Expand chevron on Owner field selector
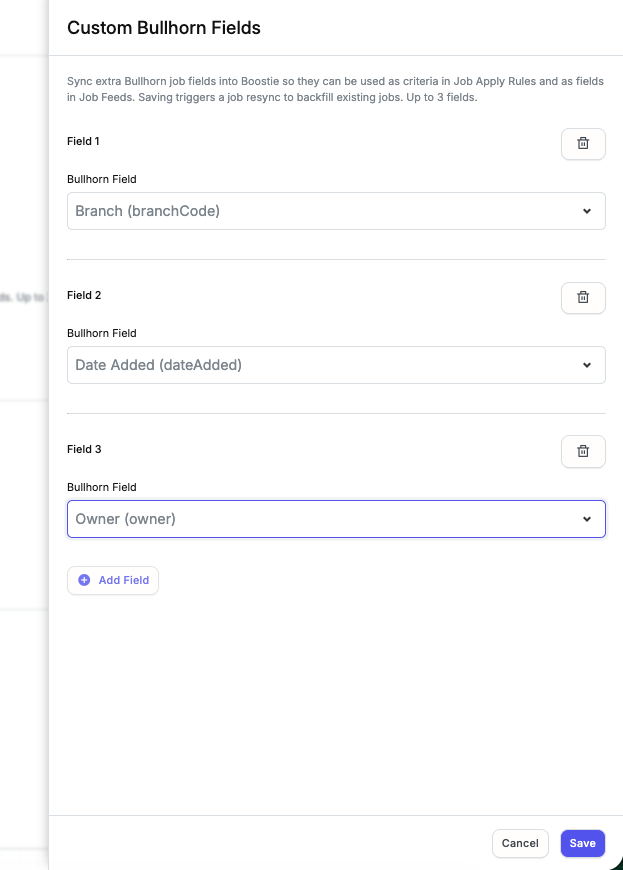 (x=587, y=519)
